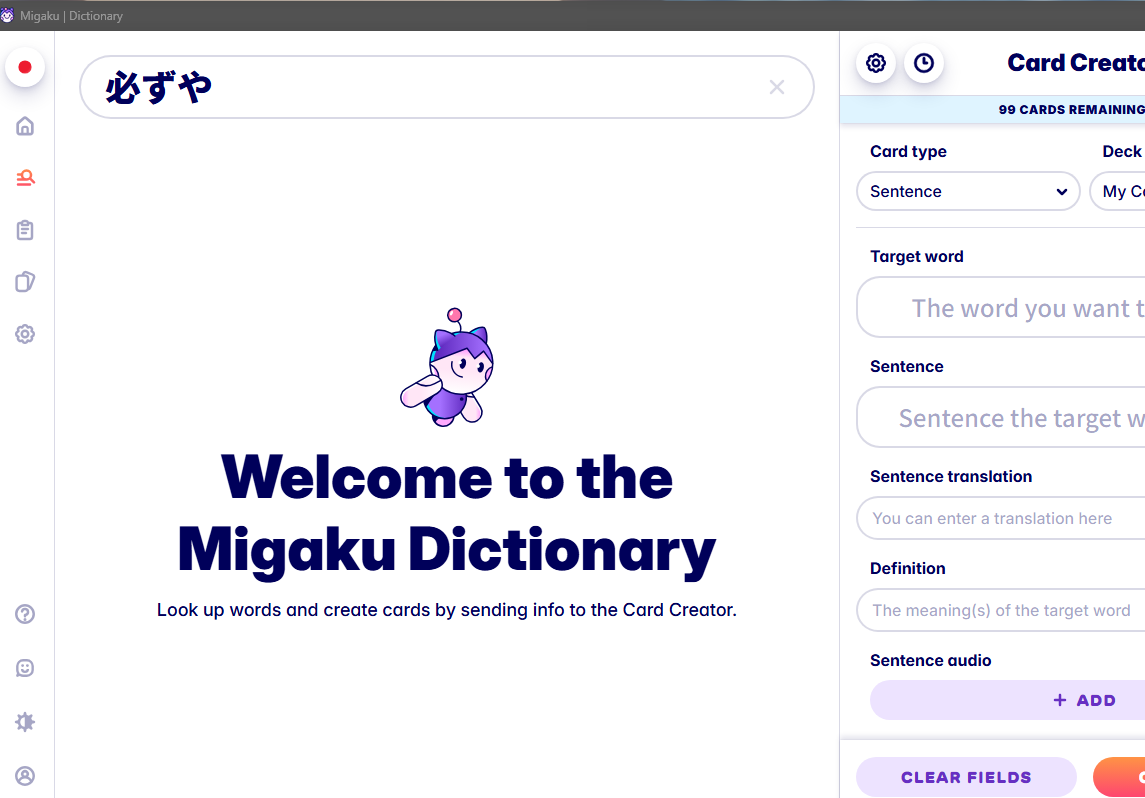Screen dimensions: 1145x798
Task: Open the dictionary search icon in sidebar
Action: click(x=26, y=178)
